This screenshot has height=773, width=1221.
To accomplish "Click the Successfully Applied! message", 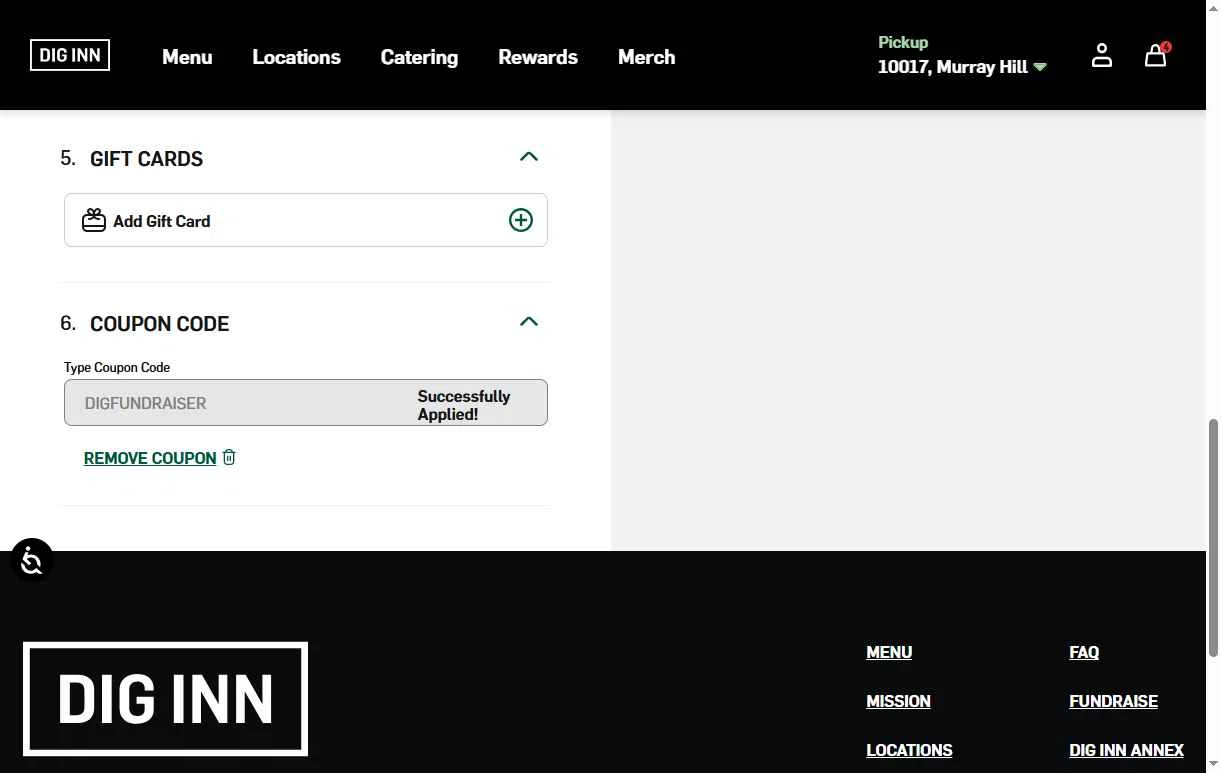I will coord(464,405).
